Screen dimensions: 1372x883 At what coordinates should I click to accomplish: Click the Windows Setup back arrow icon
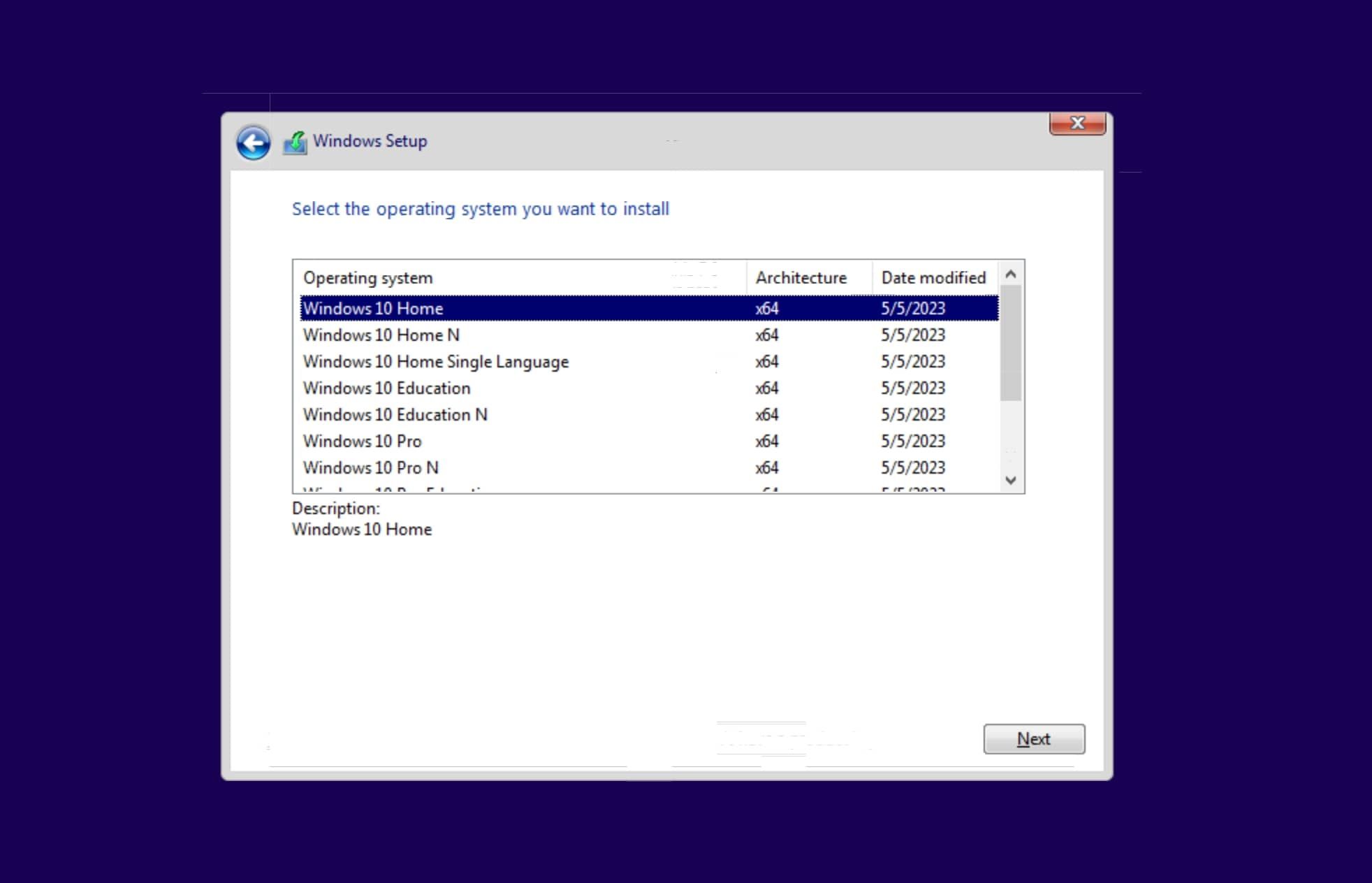252,141
